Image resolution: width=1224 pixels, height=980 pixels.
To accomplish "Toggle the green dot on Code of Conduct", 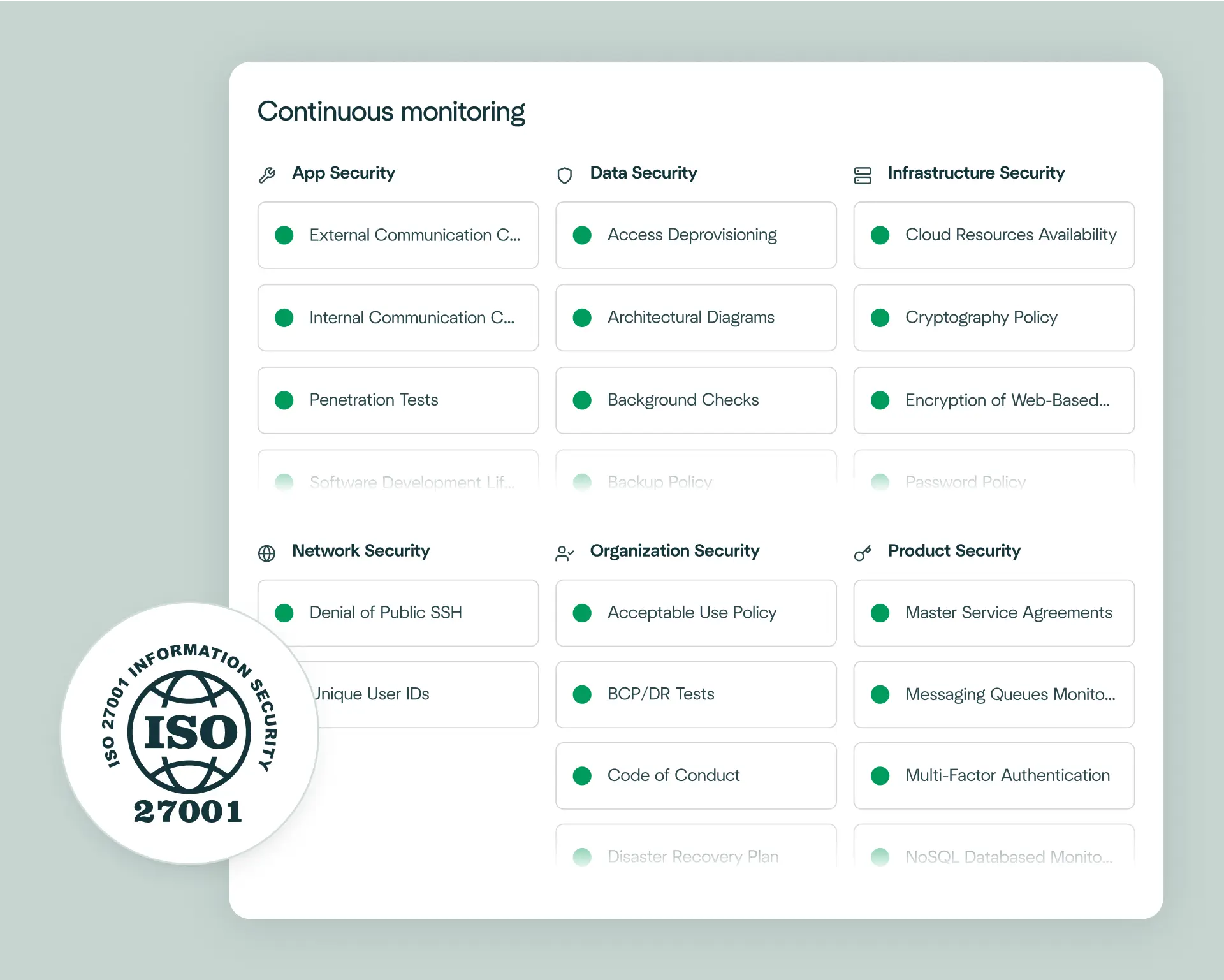I will [582, 777].
